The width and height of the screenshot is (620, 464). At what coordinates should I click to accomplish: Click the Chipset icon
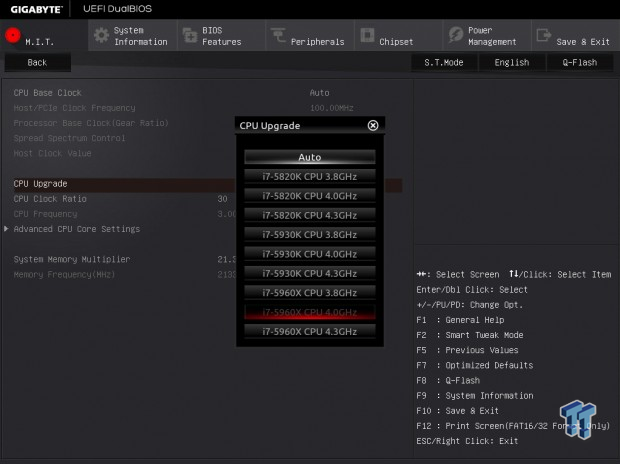[367, 35]
